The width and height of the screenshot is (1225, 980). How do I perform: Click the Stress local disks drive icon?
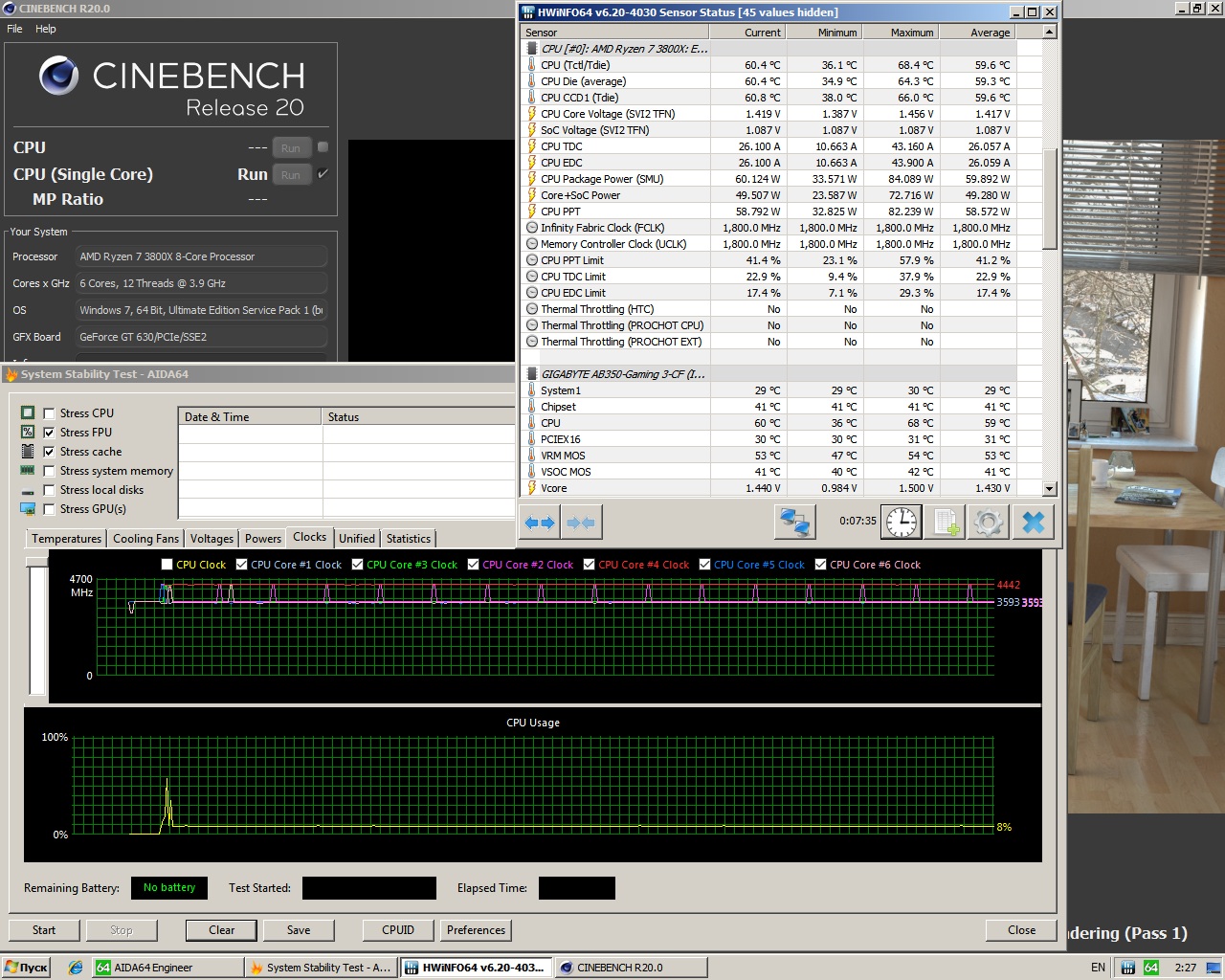tap(28, 490)
